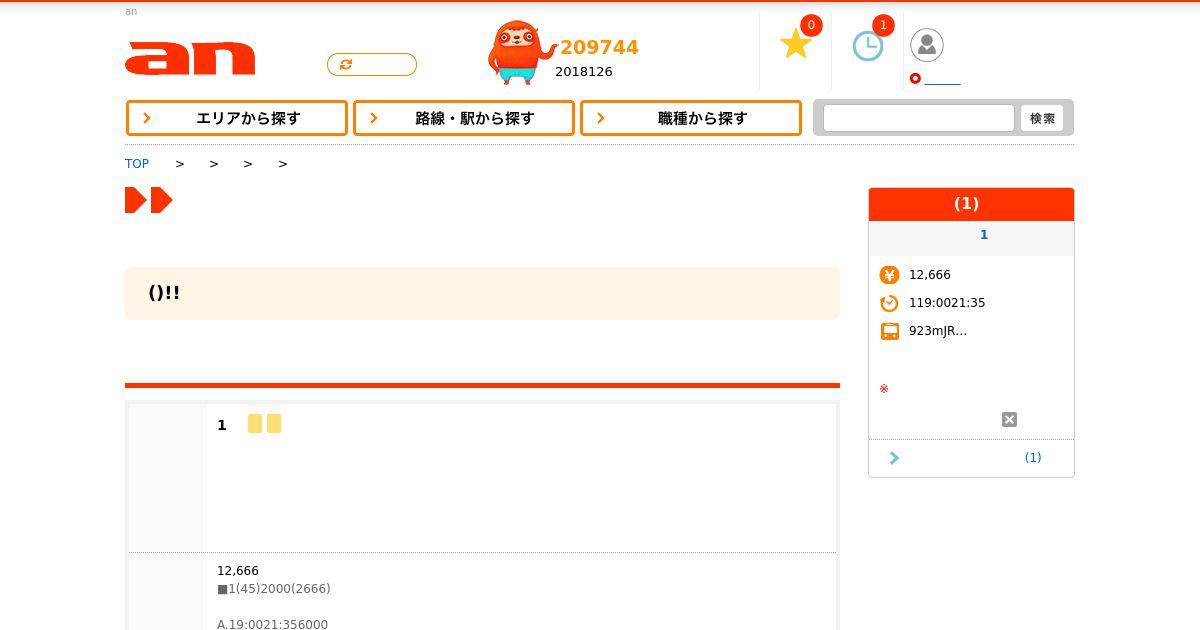Click the clock working-hours icon in sidebar

[889, 303]
